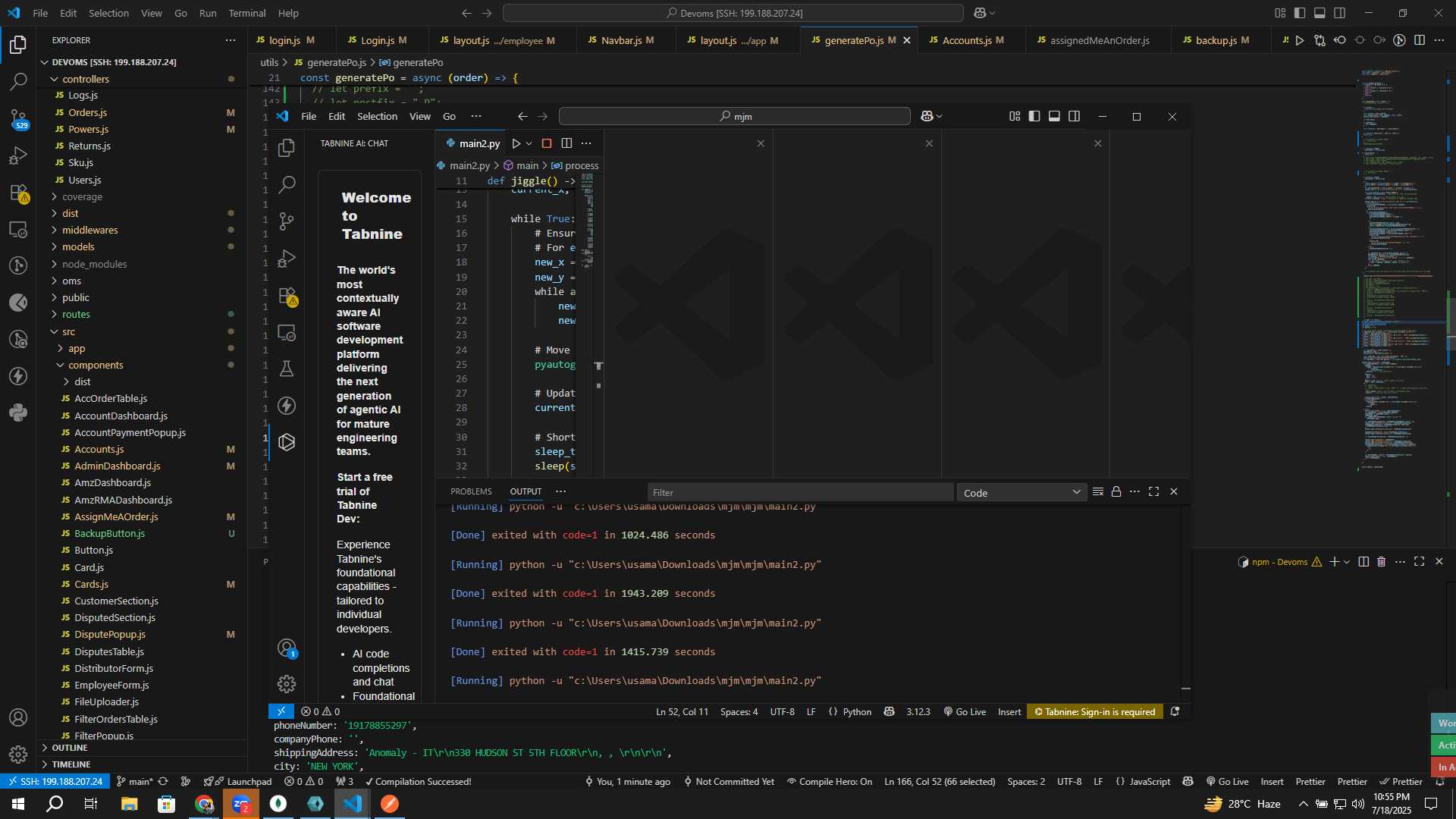Open Chrome from the Windows taskbar
The width and height of the screenshot is (1456, 819).
tap(204, 804)
